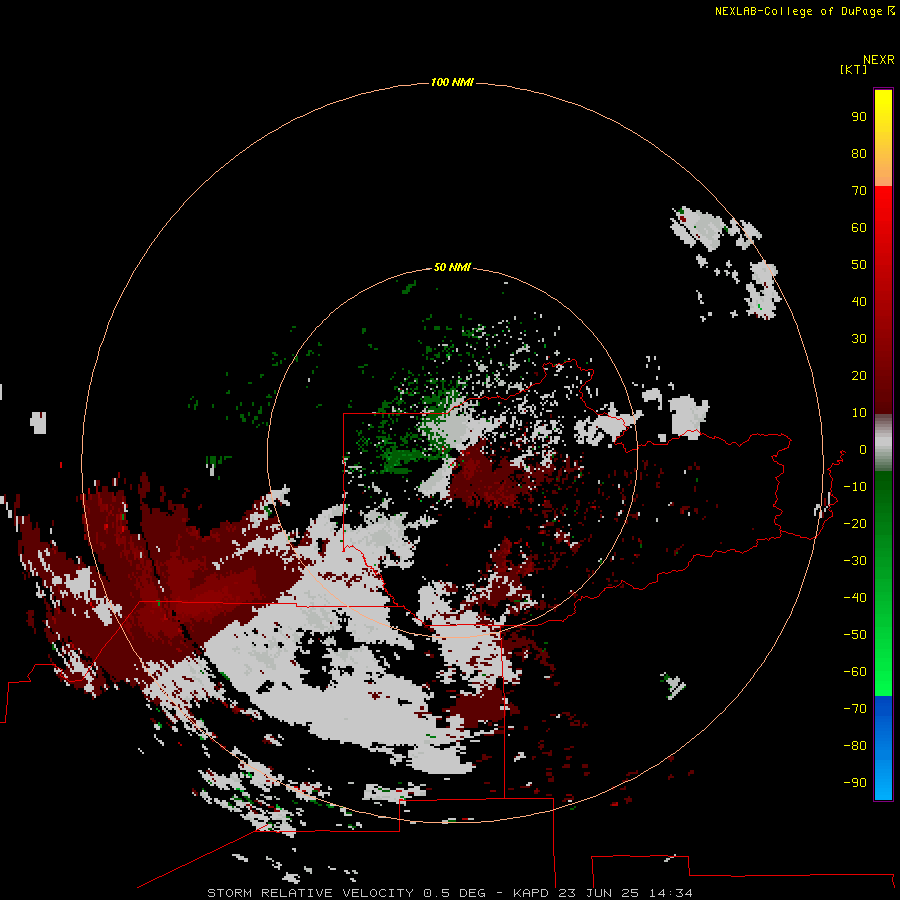Click the STORM RELATIVE VELOCITY product caption

tap(310, 893)
